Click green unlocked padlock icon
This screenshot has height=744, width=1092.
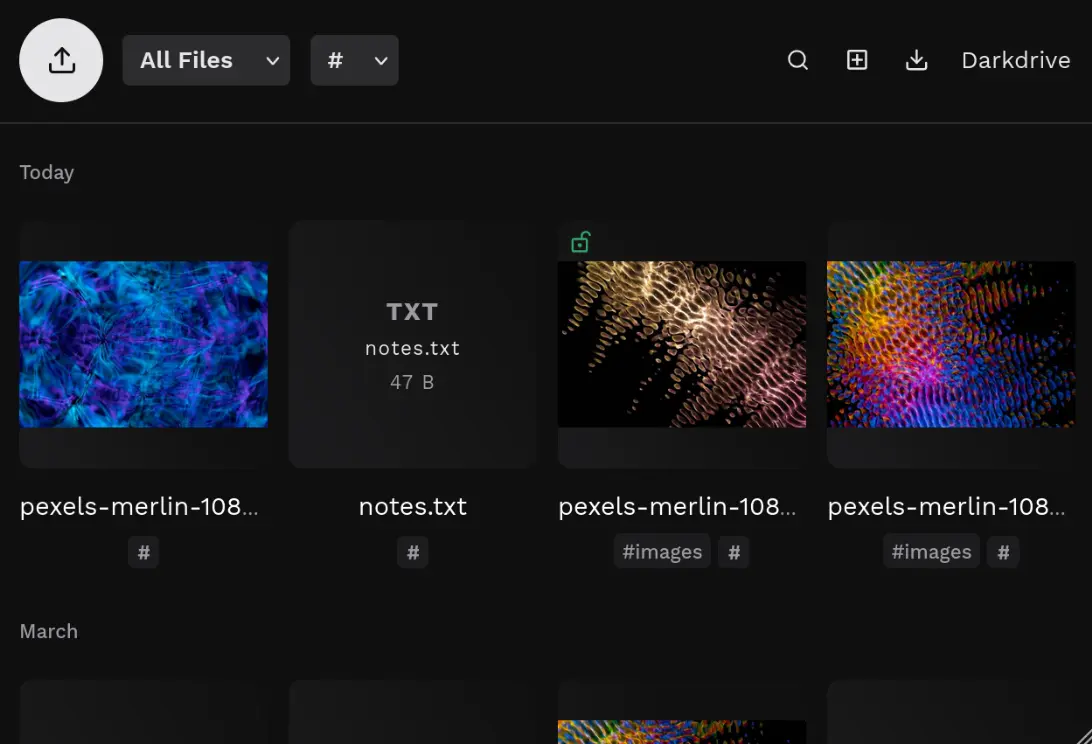coord(580,242)
